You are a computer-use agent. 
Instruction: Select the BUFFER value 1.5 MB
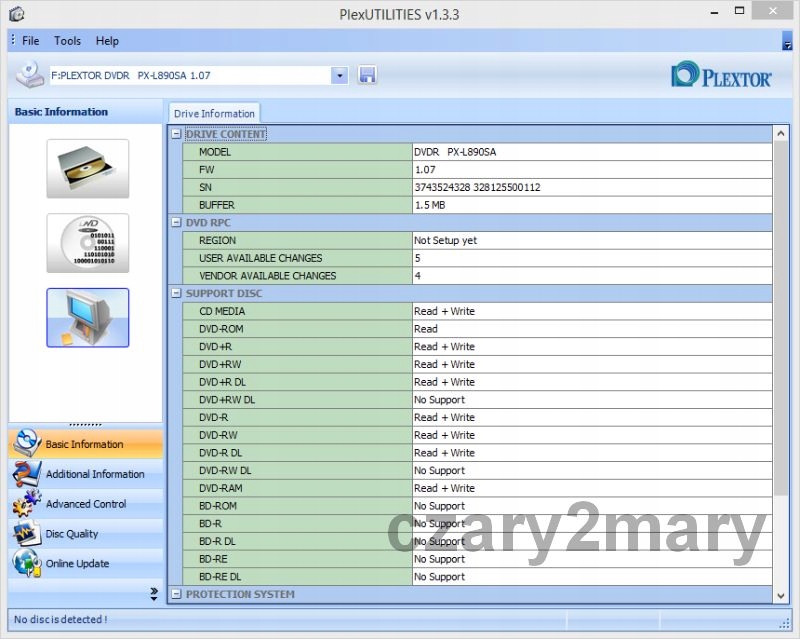[430, 205]
